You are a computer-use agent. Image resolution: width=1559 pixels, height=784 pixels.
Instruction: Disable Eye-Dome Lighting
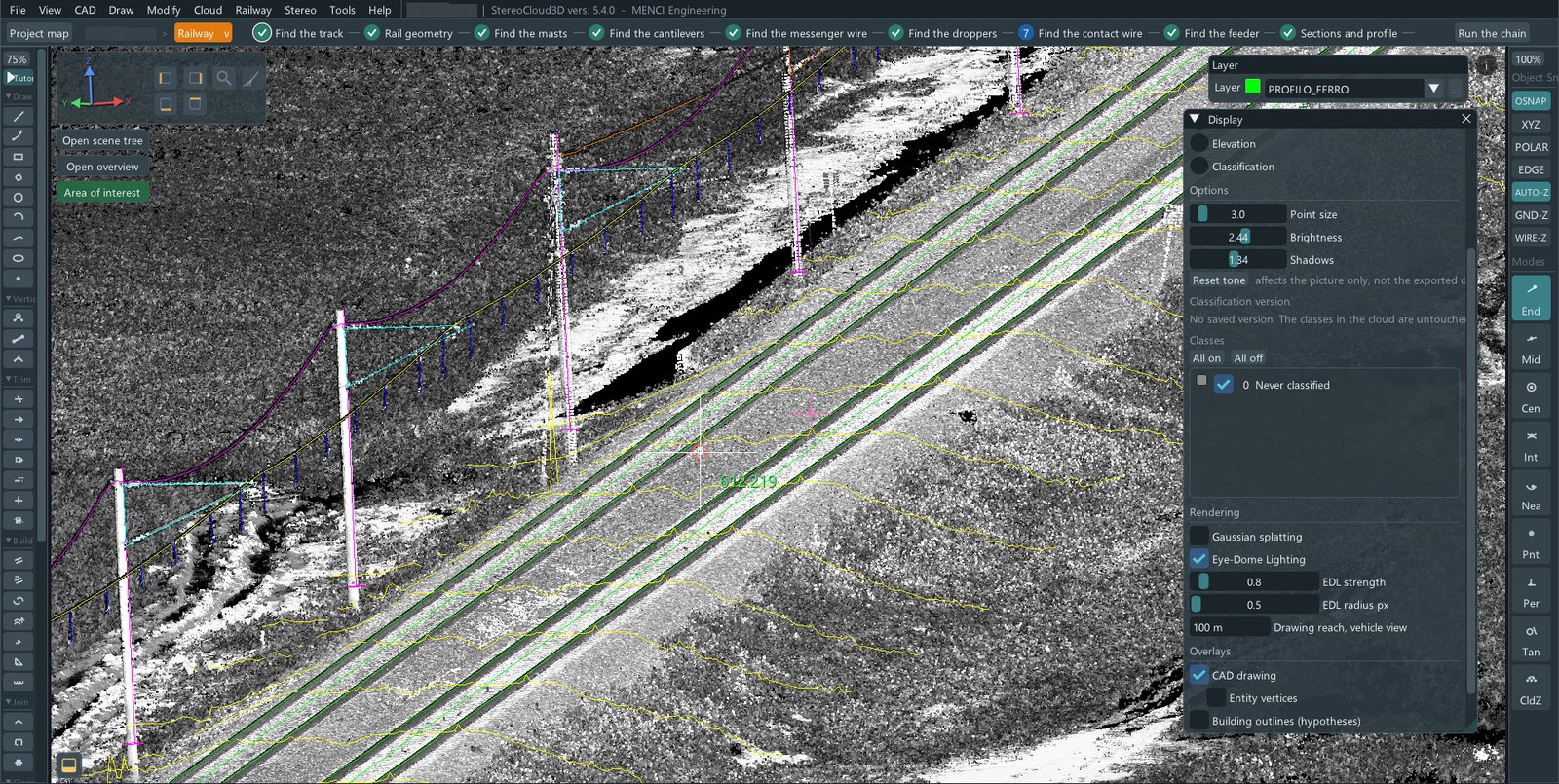pos(1199,559)
